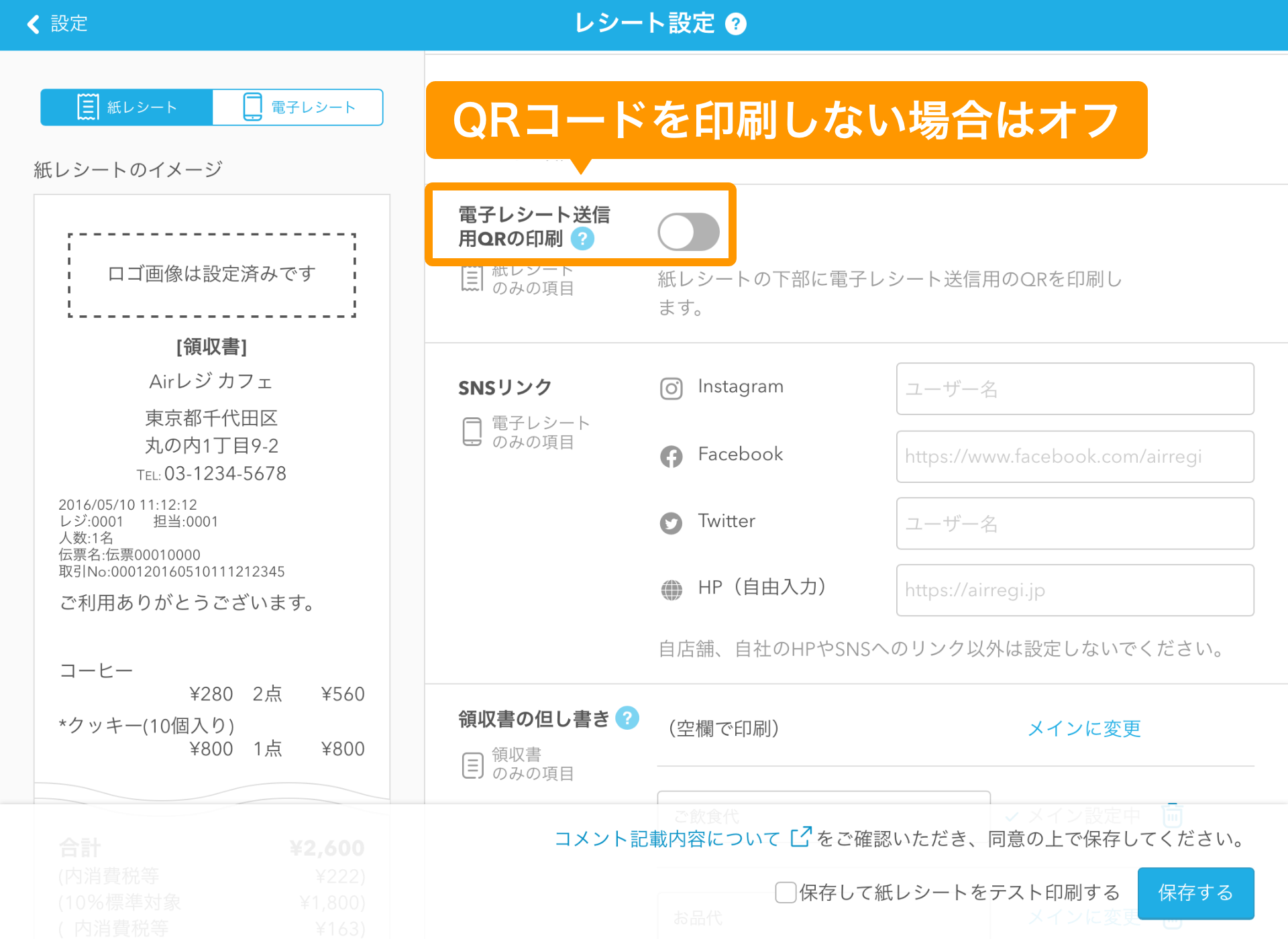Click the 保存する button
Image resolution: width=1288 pixels, height=939 pixels.
pyautogui.click(x=1195, y=893)
